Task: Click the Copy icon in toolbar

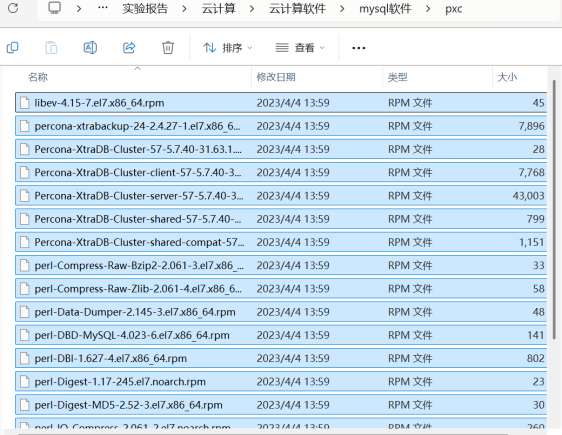Action: [13, 47]
